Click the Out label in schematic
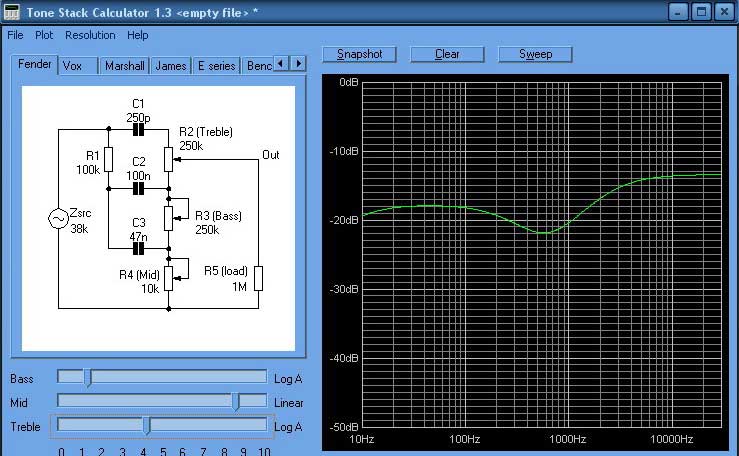 (x=271, y=155)
